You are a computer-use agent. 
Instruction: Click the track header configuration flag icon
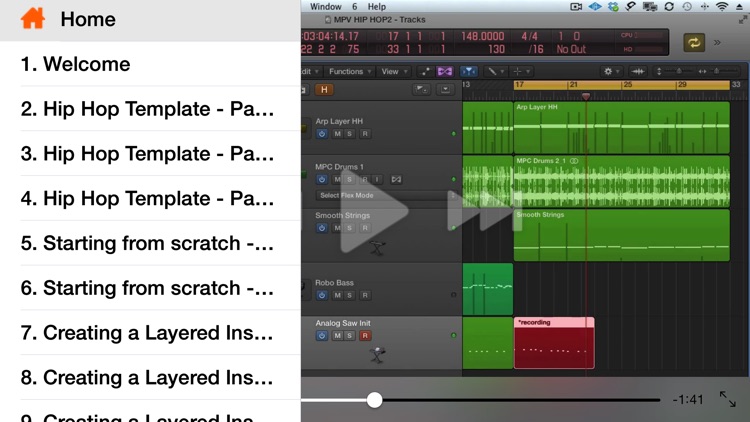tap(421, 89)
